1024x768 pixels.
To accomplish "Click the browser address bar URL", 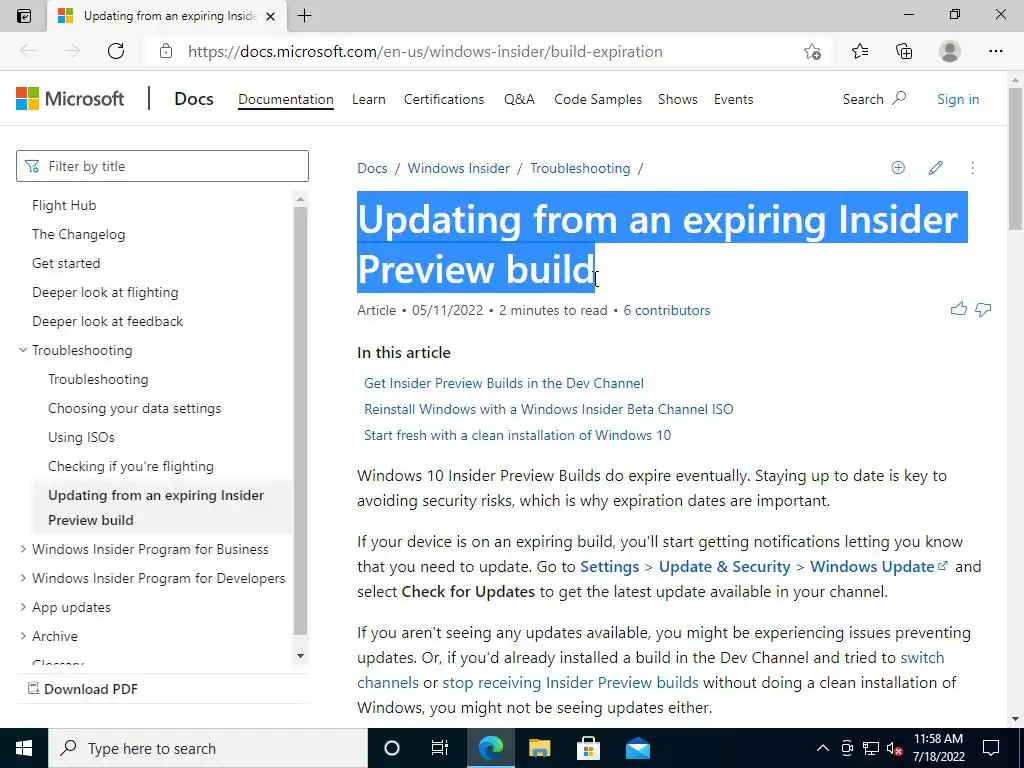I will tap(425, 51).
